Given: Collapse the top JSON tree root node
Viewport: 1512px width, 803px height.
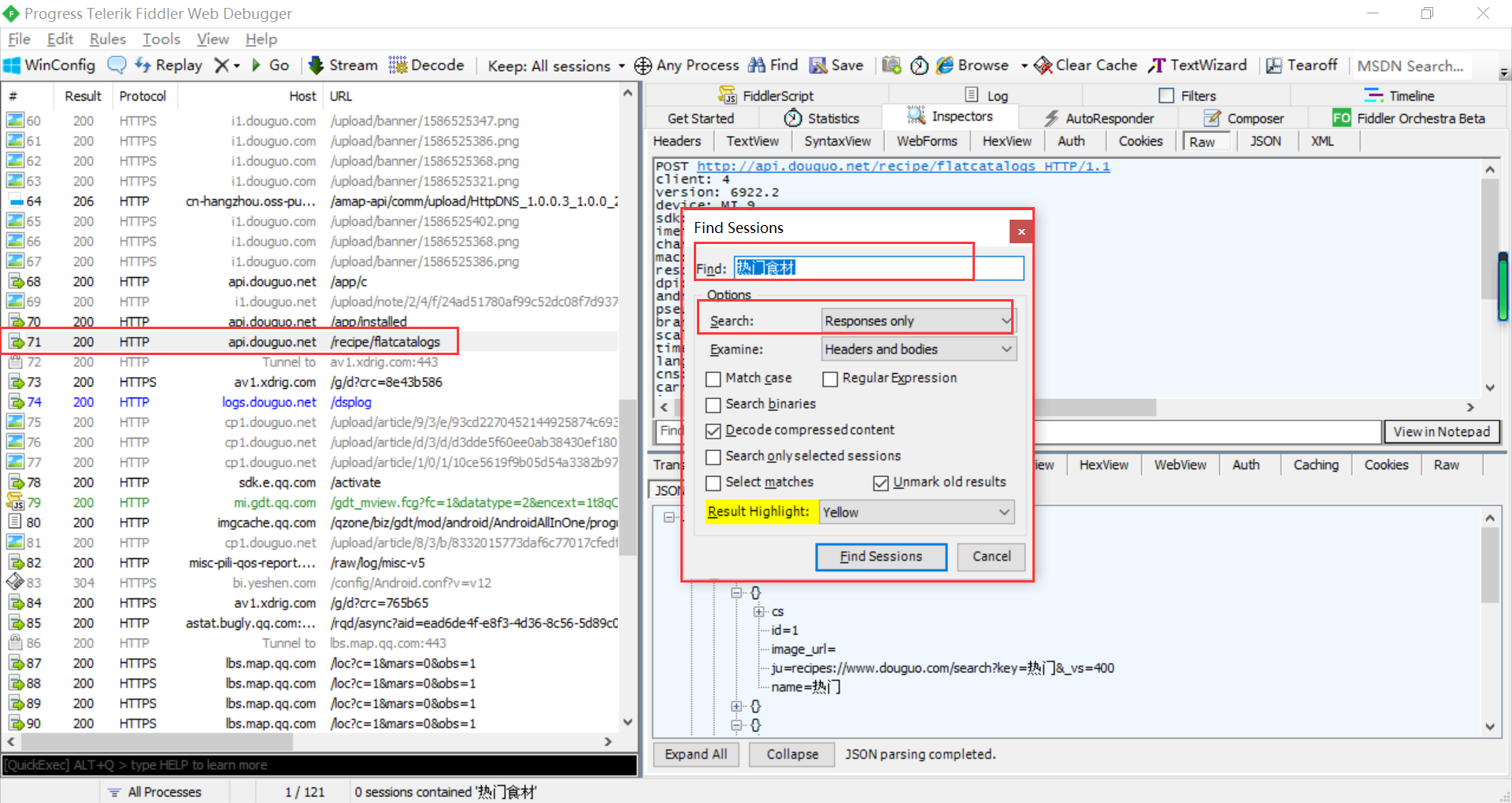Looking at the screenshot, I should click(x=669, y=517).
